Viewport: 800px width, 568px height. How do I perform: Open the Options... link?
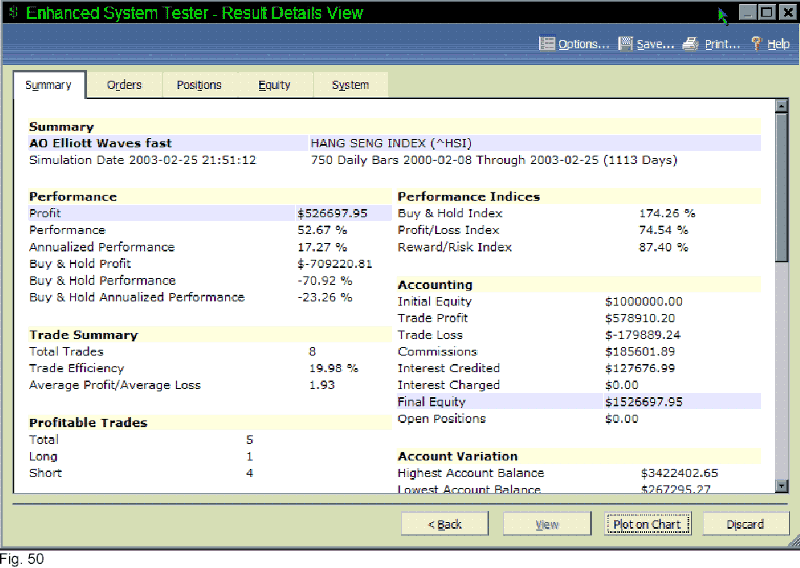[x=584, y=44]
